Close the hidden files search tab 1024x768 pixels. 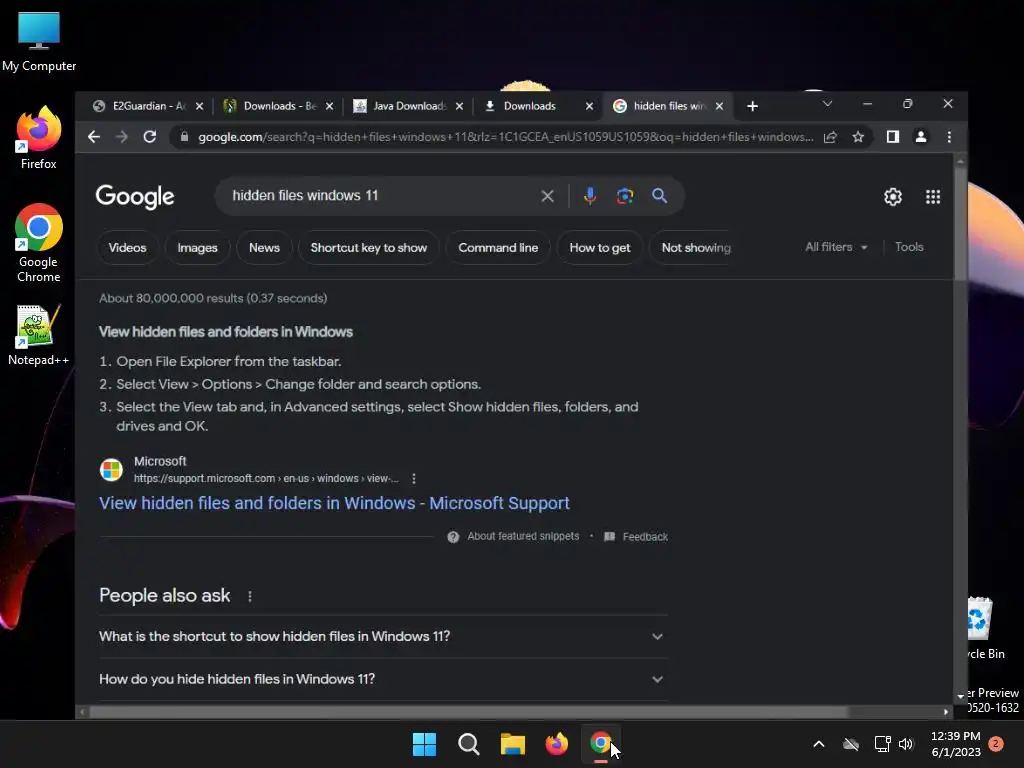(719, 106)
